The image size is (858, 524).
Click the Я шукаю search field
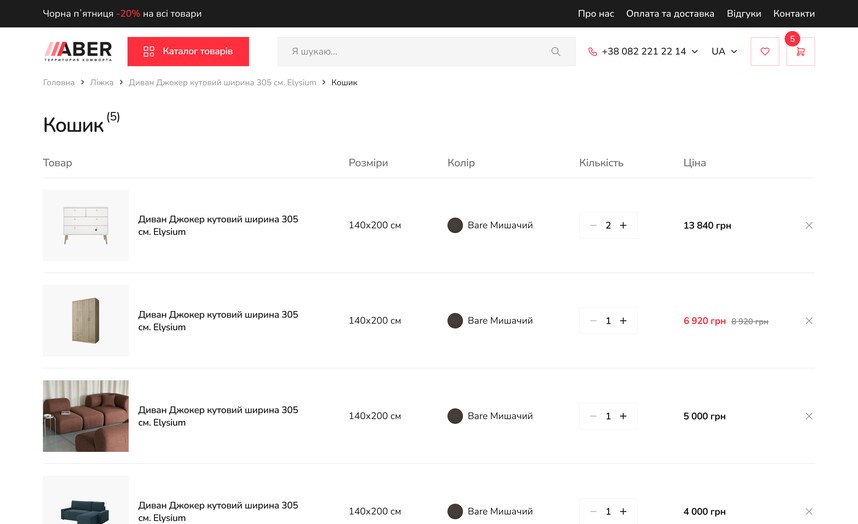pyautogui.click(x=426, y=51)
